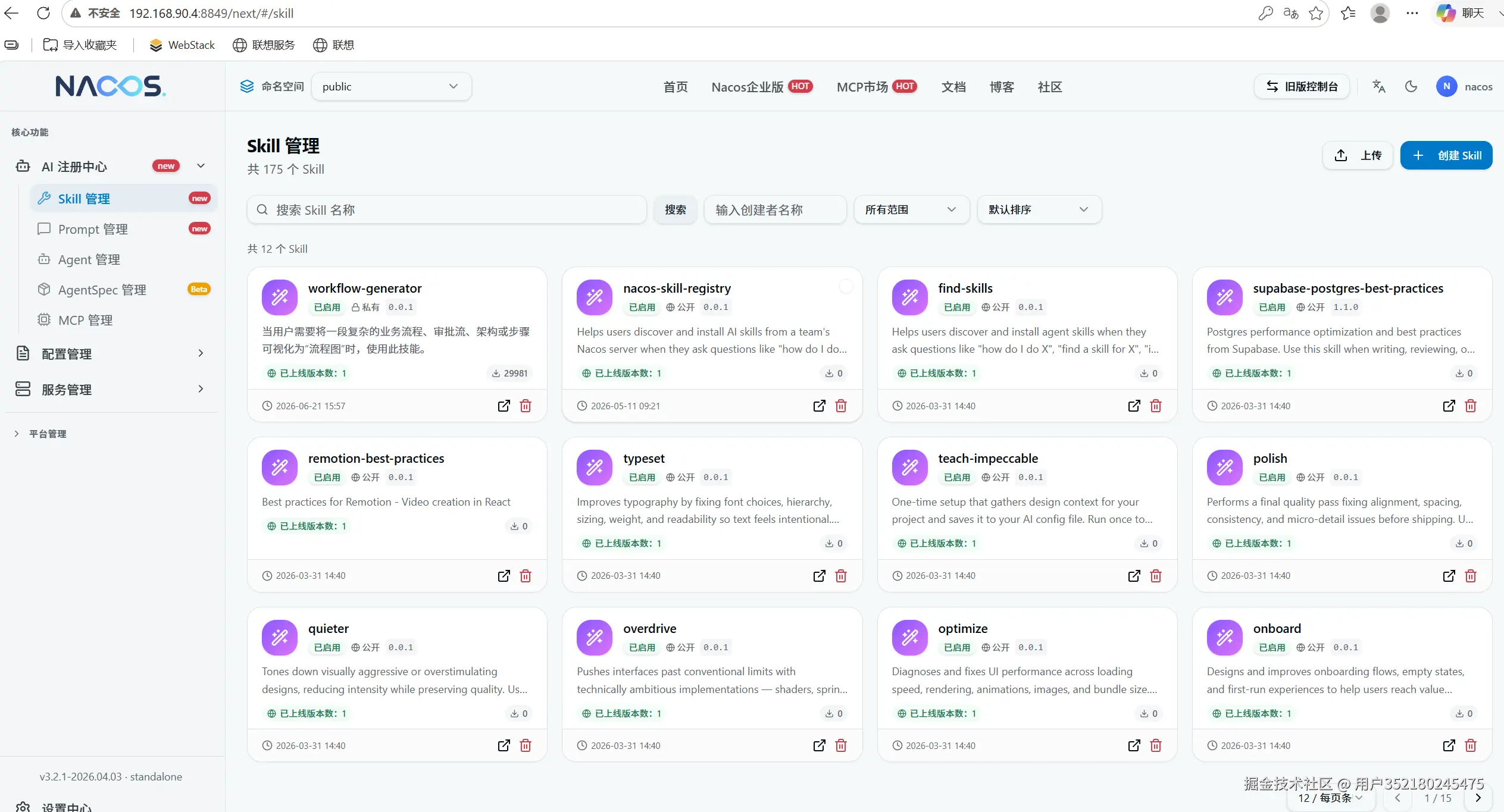Open browser settings more menu
The height and width of the screenshot is (812, 1504).
pos(1412,13)
